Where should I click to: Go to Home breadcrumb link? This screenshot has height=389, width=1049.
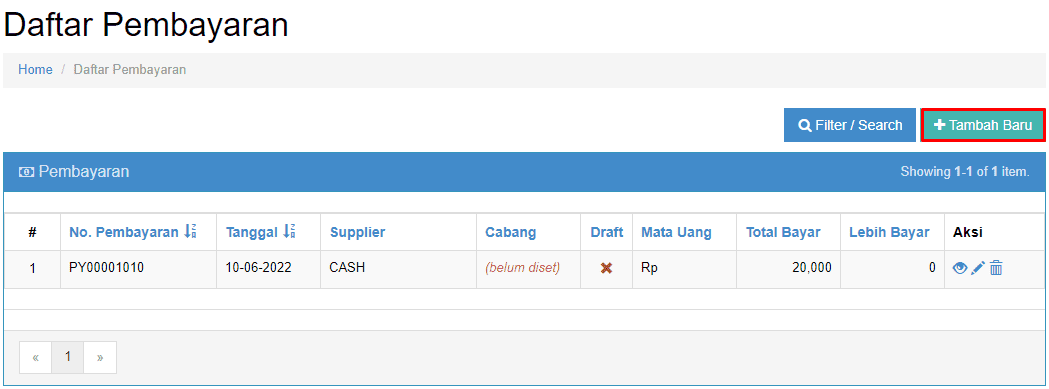[35, 70]
